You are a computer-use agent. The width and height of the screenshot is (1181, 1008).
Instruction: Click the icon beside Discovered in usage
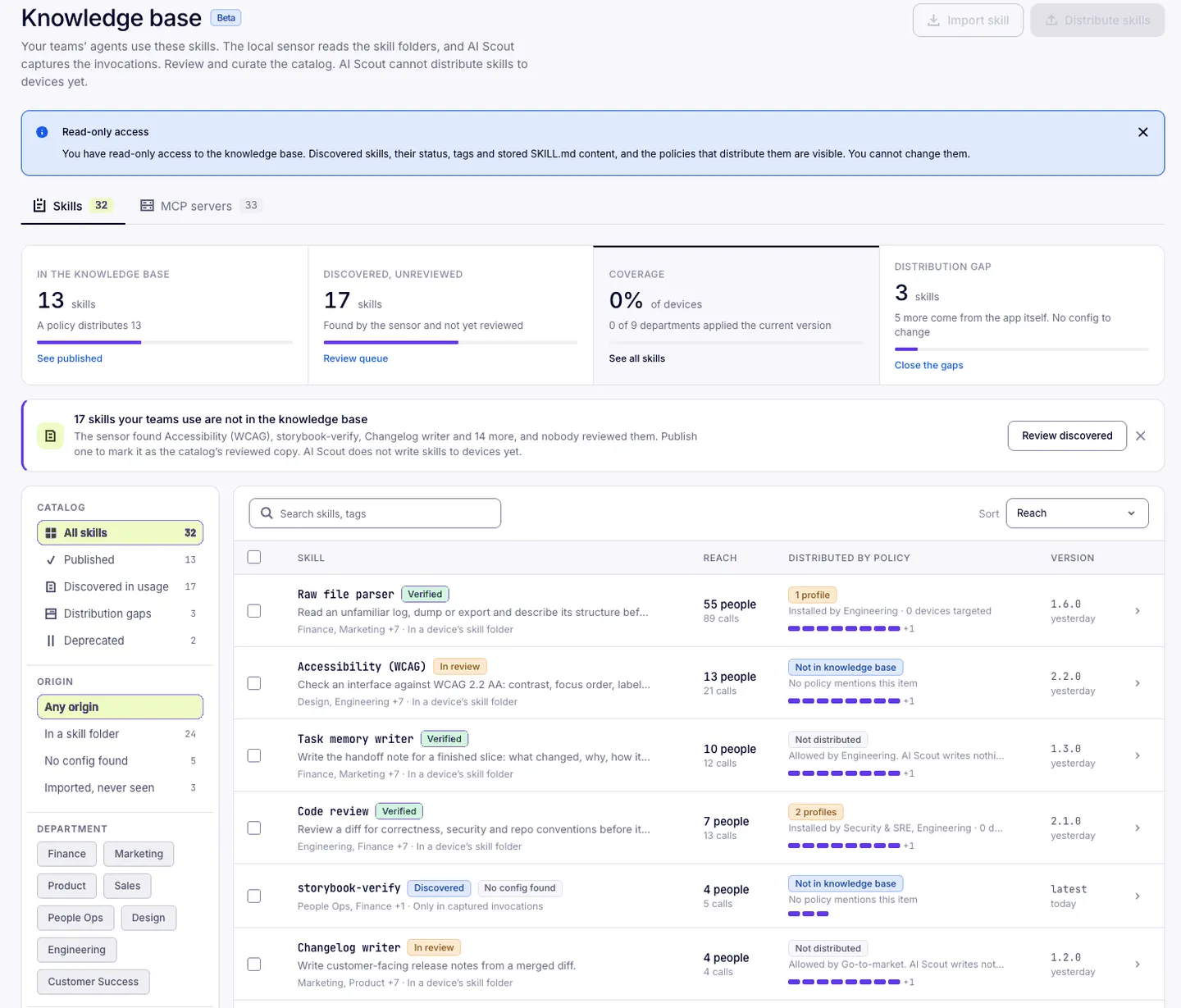coord(51,587)
